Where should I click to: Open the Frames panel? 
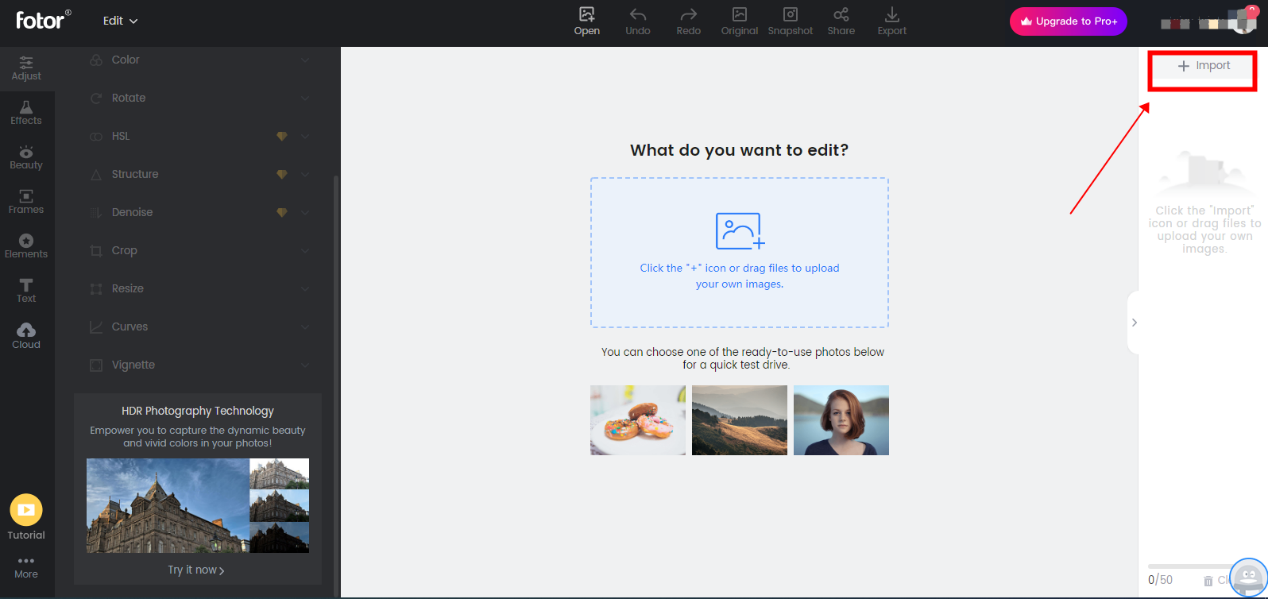(x=26, y=201)
